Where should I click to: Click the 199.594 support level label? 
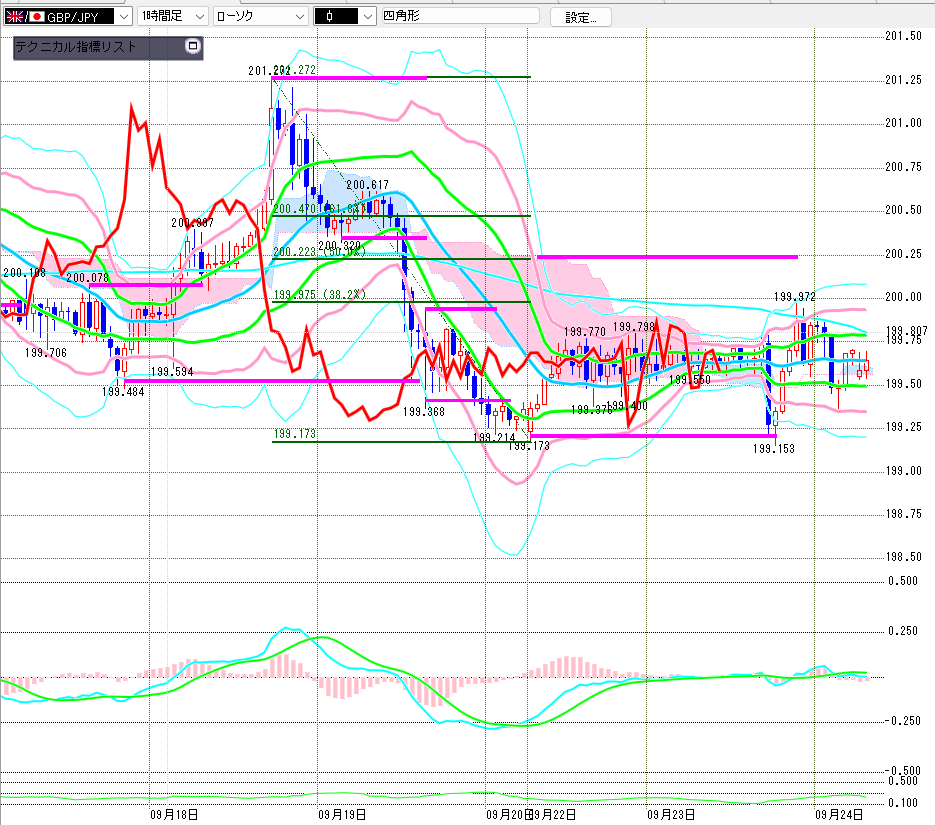[x=172, y=372]
